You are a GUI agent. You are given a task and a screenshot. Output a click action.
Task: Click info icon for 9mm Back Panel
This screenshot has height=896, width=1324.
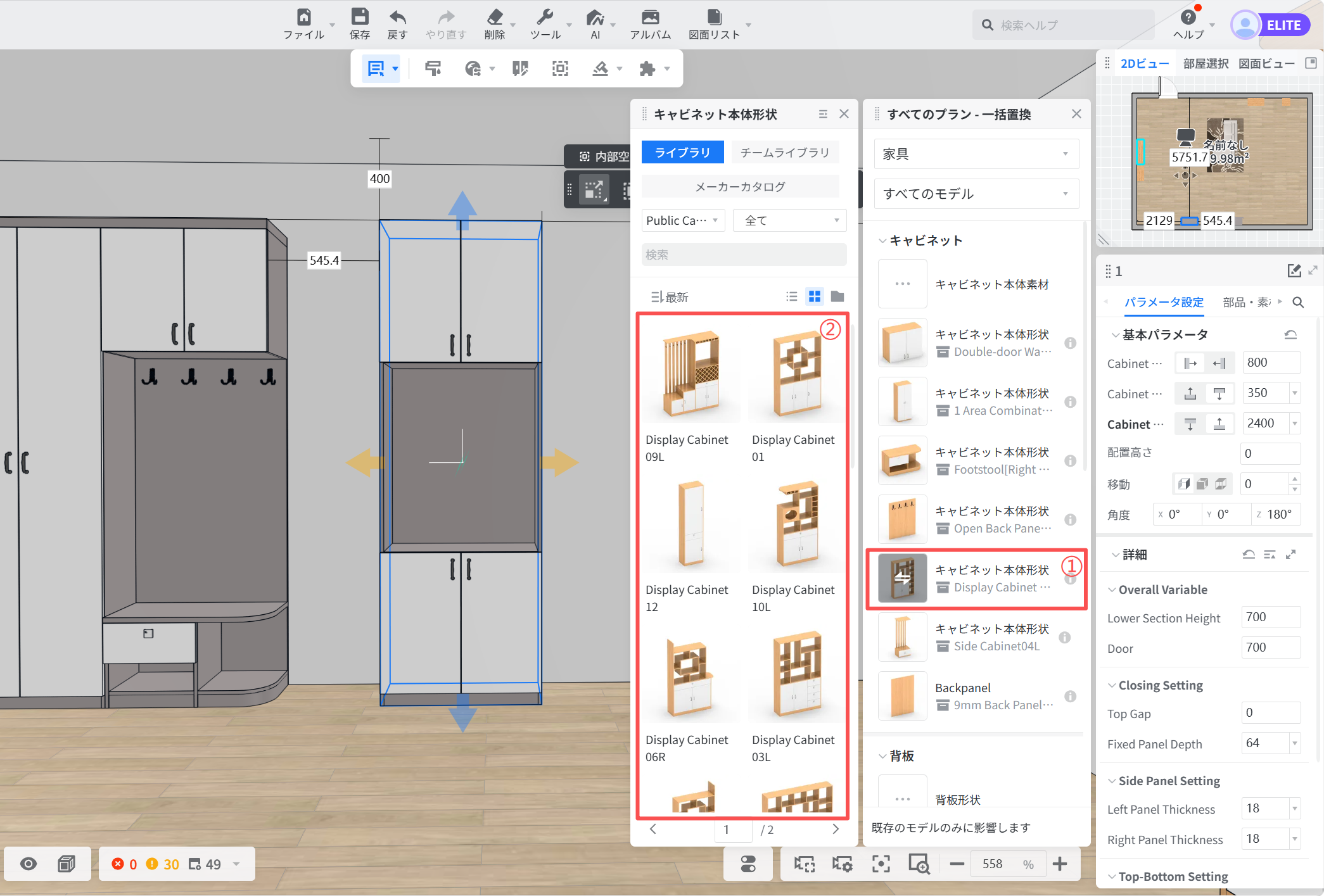click(x=1071, y=696)
